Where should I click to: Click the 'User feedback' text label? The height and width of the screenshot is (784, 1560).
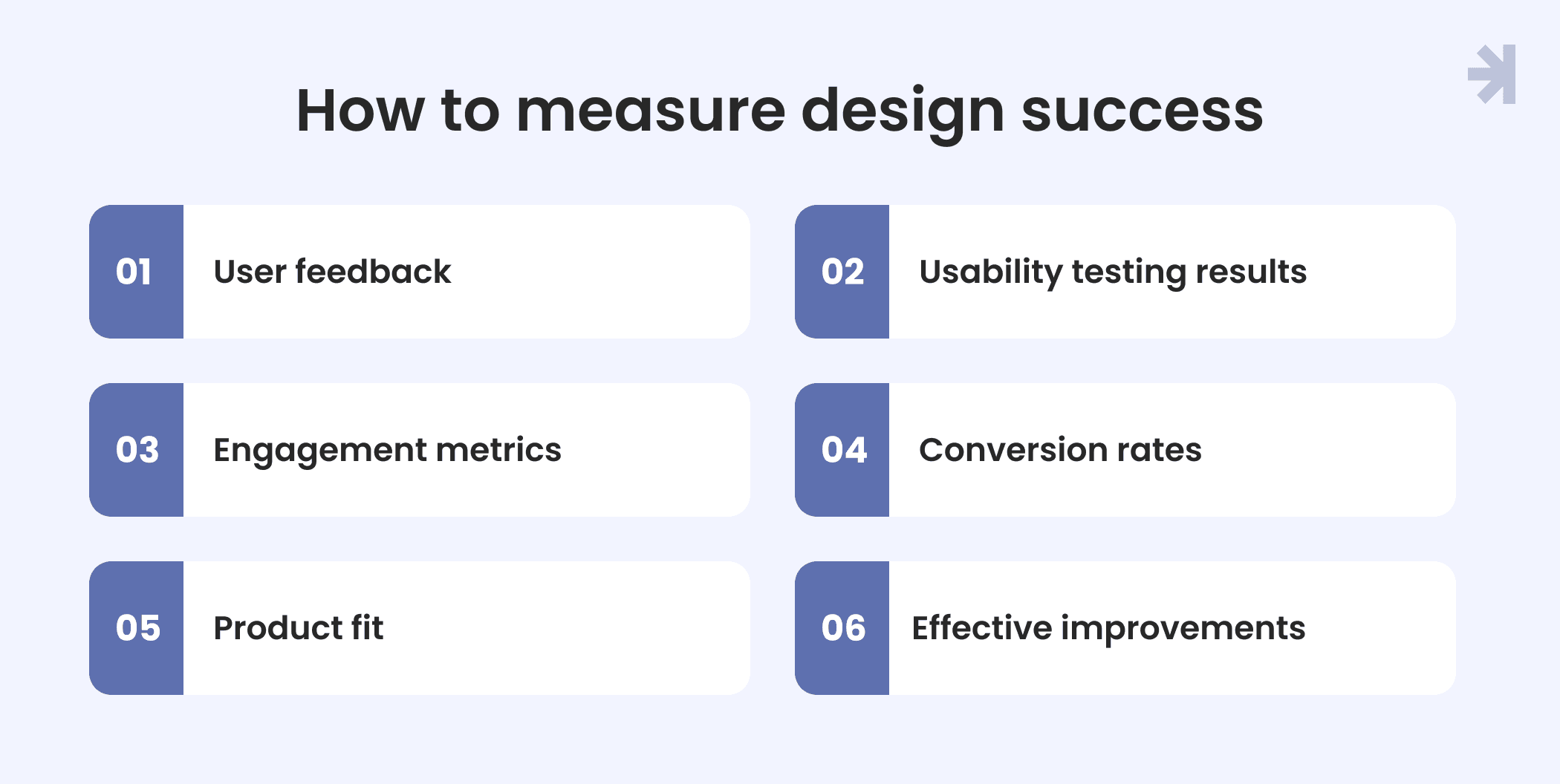(332, 272)
